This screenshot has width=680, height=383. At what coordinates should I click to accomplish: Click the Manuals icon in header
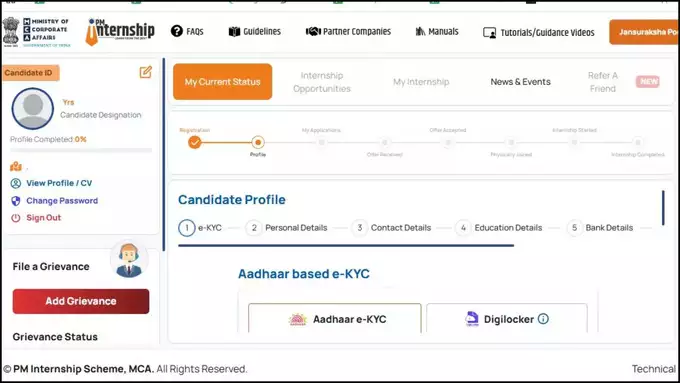(420, 31)
